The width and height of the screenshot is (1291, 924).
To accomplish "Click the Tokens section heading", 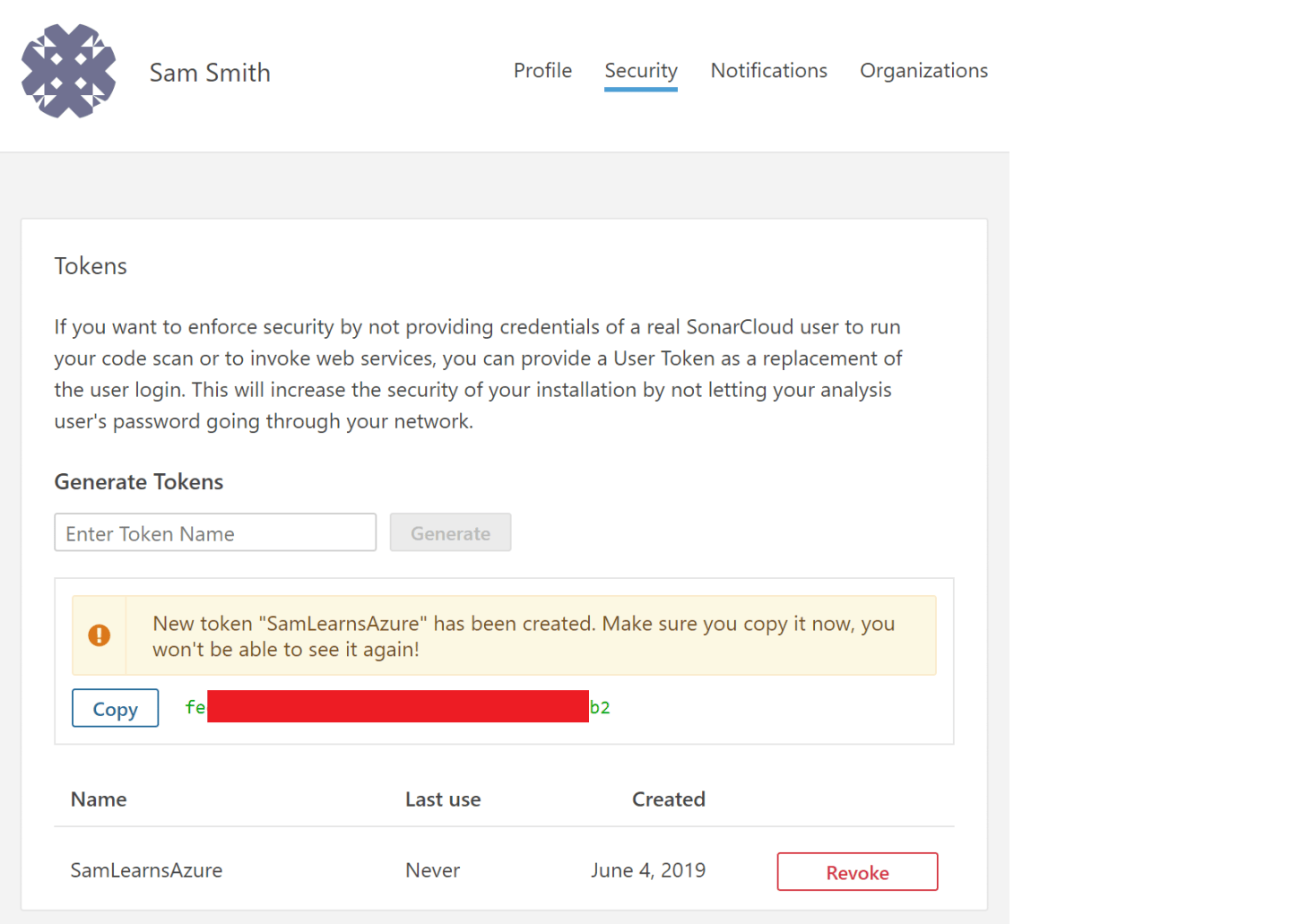I will coord(91,266).
